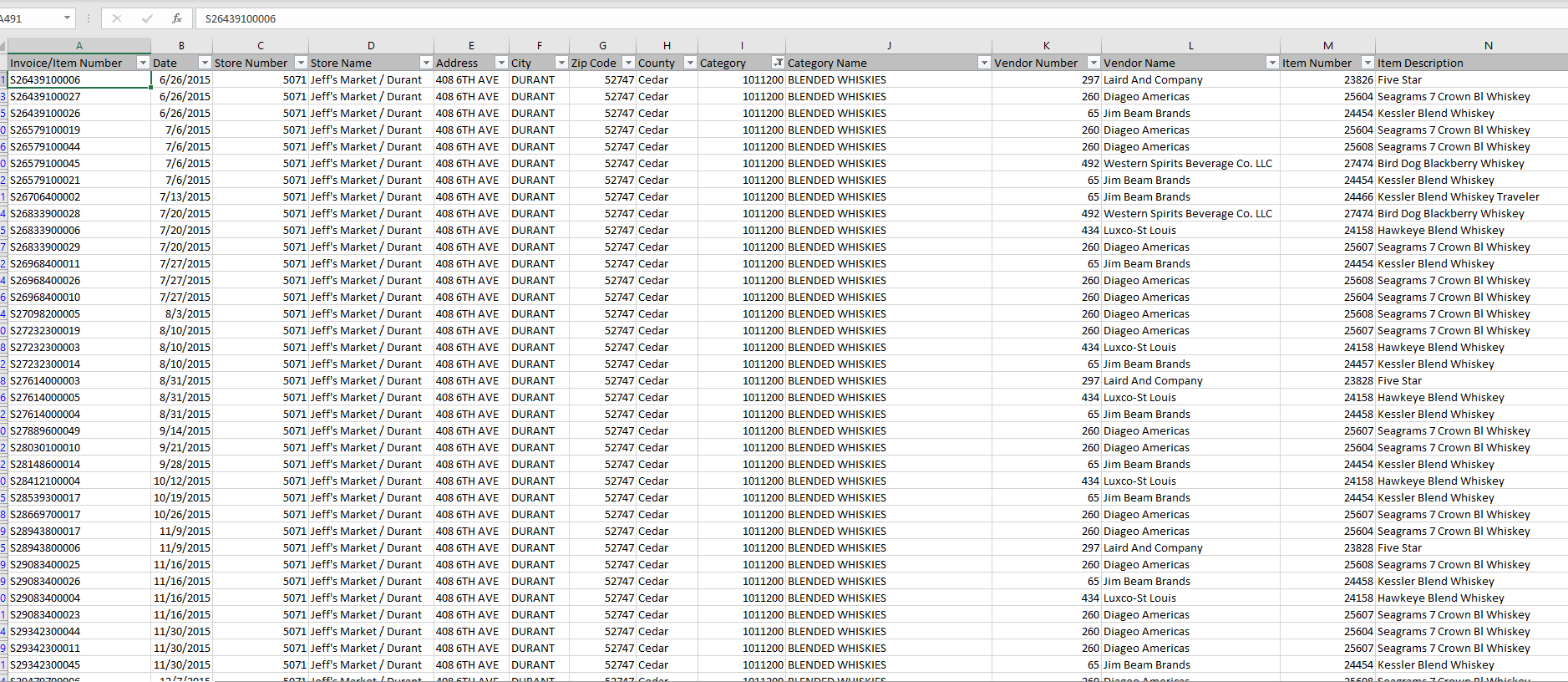Image resolution: width=1568 pixels, height=682 pixels.
Task: Select column L by its header
Action: click(x=1190, y=46)
